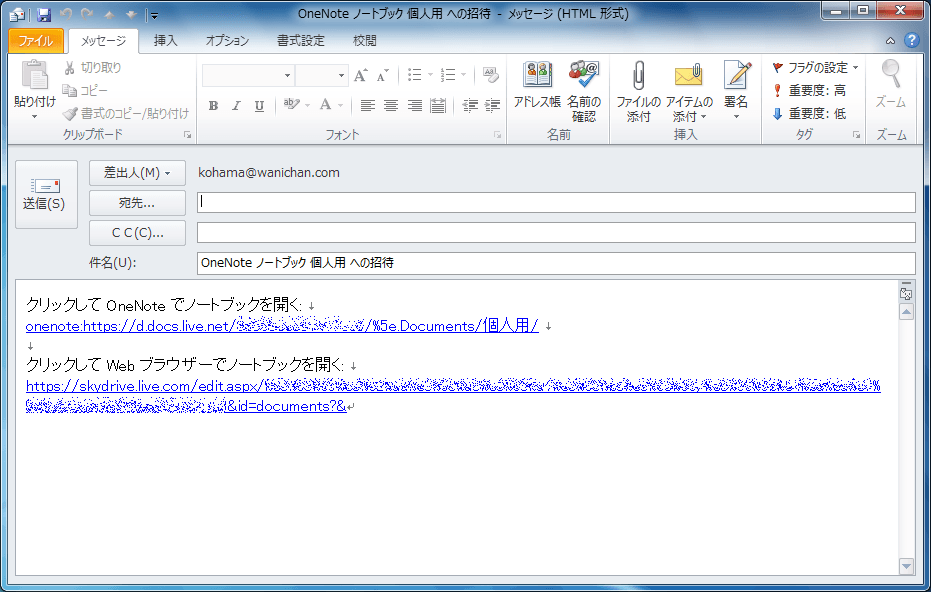Viewport: 931px width, 592px height.
Task: Click the Clear Formatting icon
Action: point(491,75)
